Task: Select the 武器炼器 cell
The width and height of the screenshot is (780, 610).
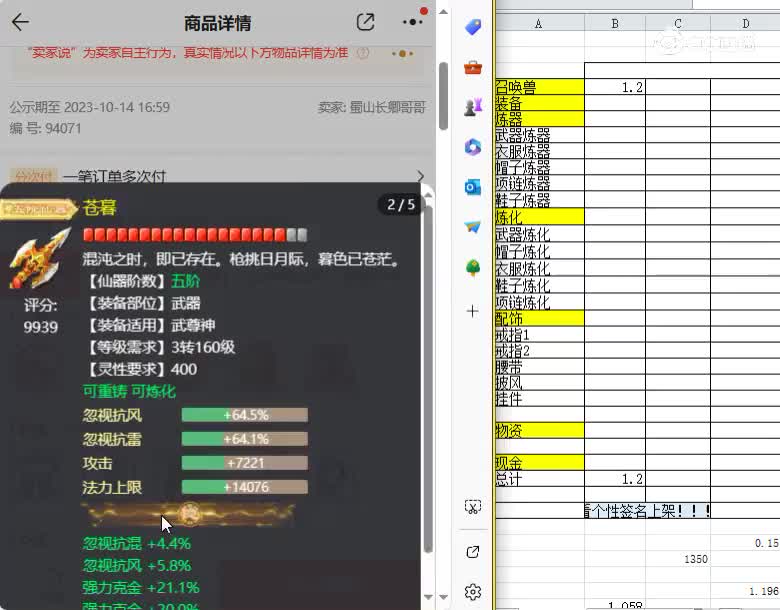Action: [x=539, y=134]
